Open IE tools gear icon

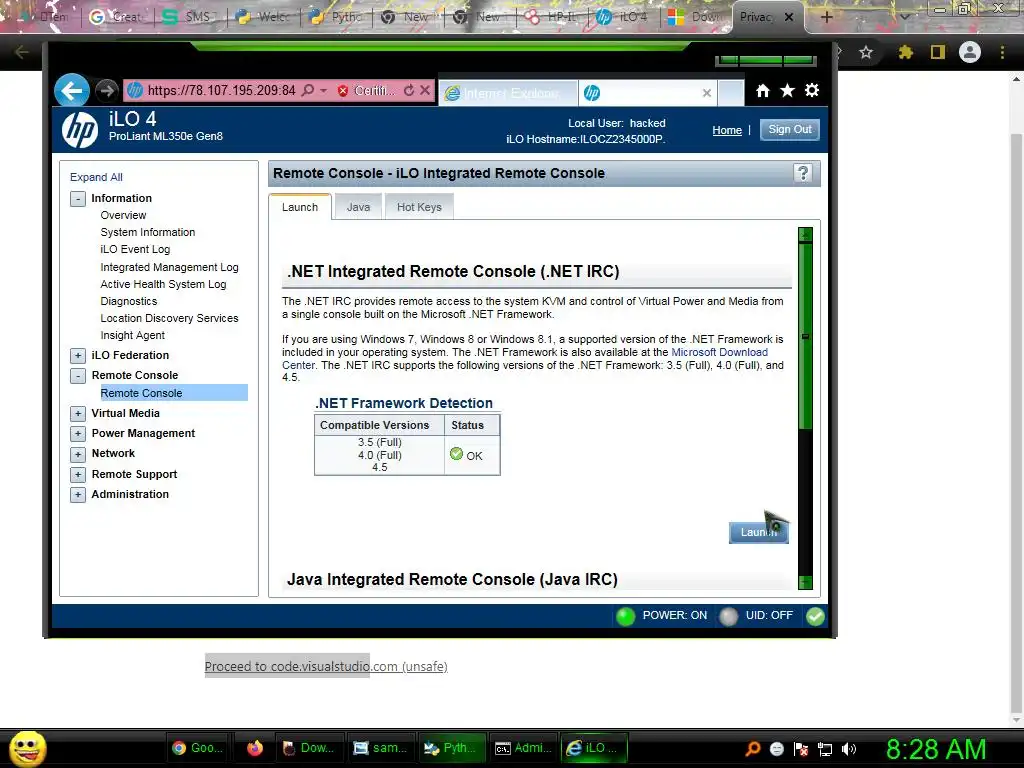click(812, 90)
